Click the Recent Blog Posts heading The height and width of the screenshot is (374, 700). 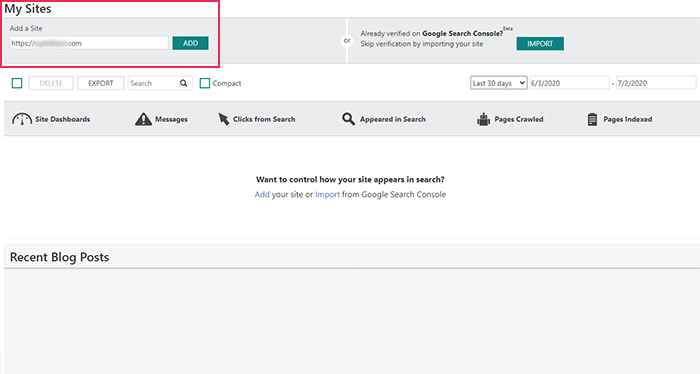(59, 258)
